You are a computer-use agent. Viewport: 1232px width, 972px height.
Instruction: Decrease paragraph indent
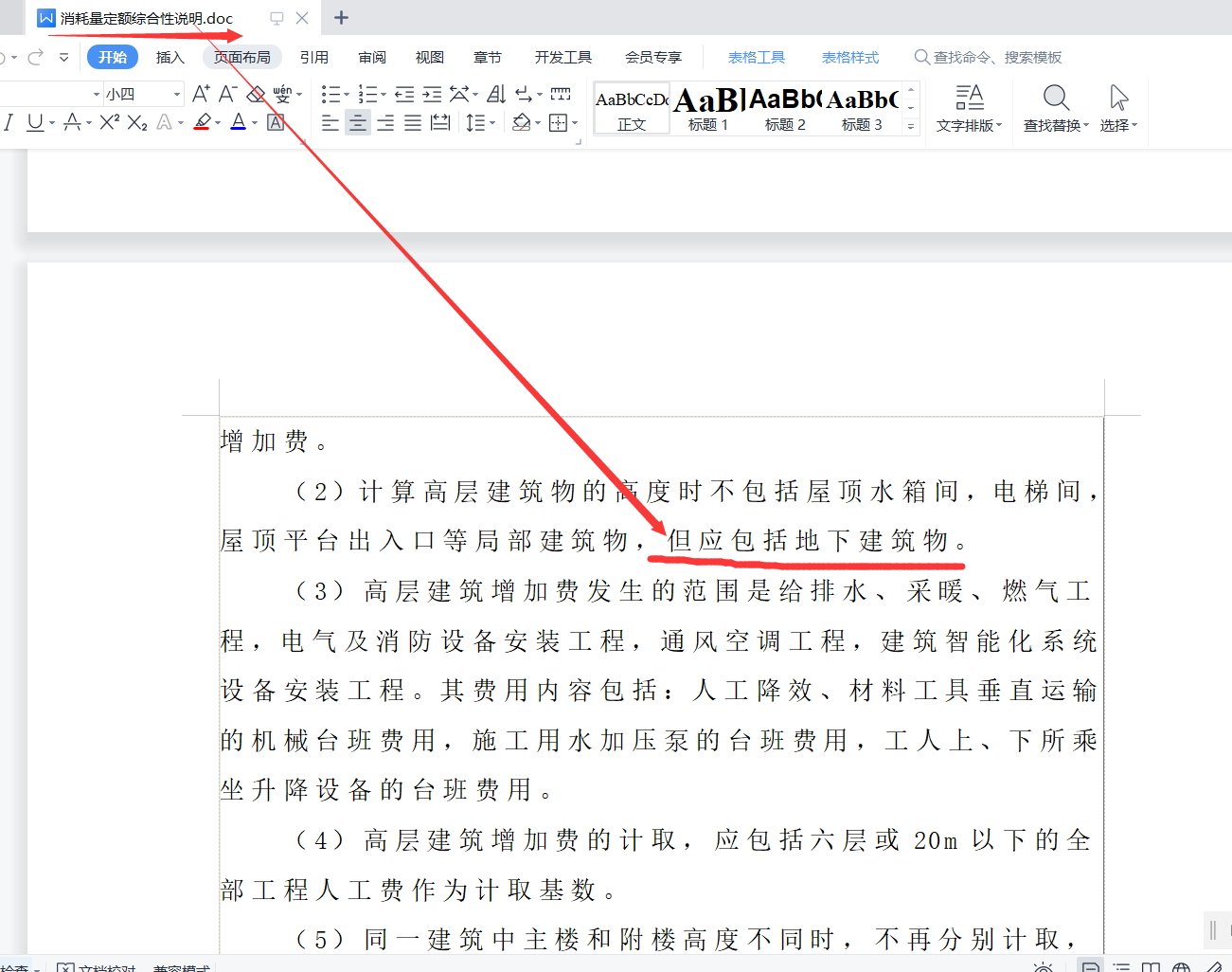click(x=404, y=94)
